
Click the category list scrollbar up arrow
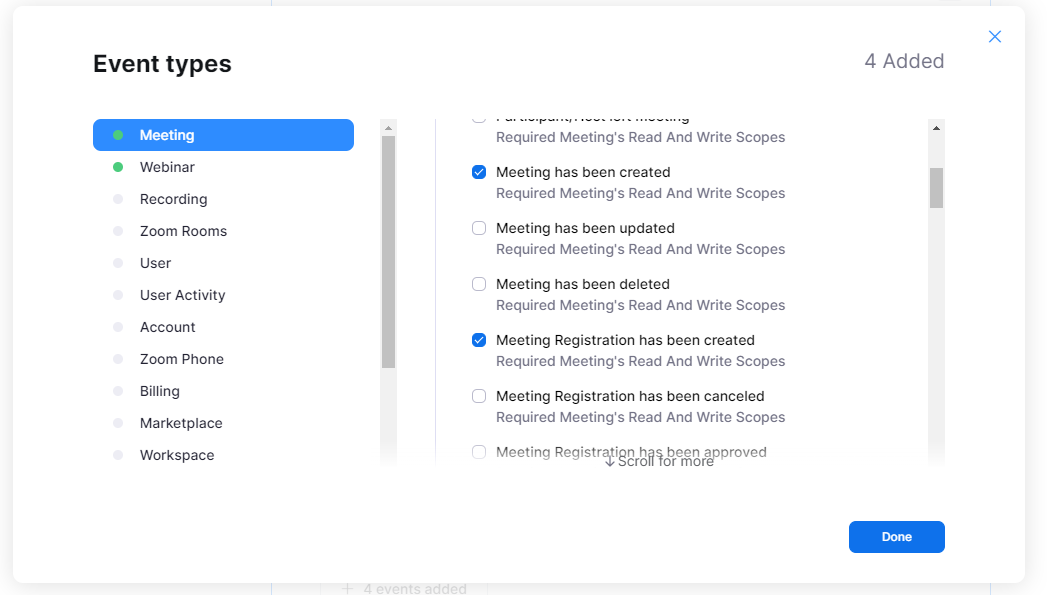(x=388, y=128)
